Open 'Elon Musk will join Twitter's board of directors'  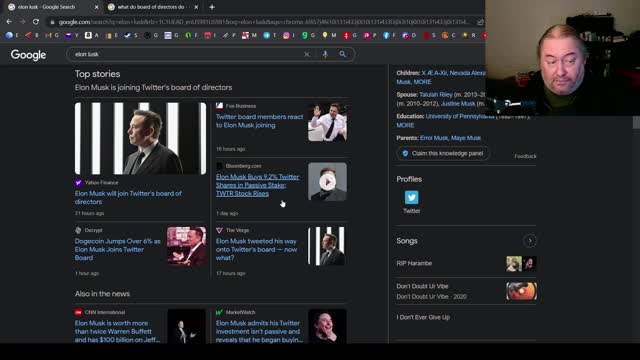(128, 198)
